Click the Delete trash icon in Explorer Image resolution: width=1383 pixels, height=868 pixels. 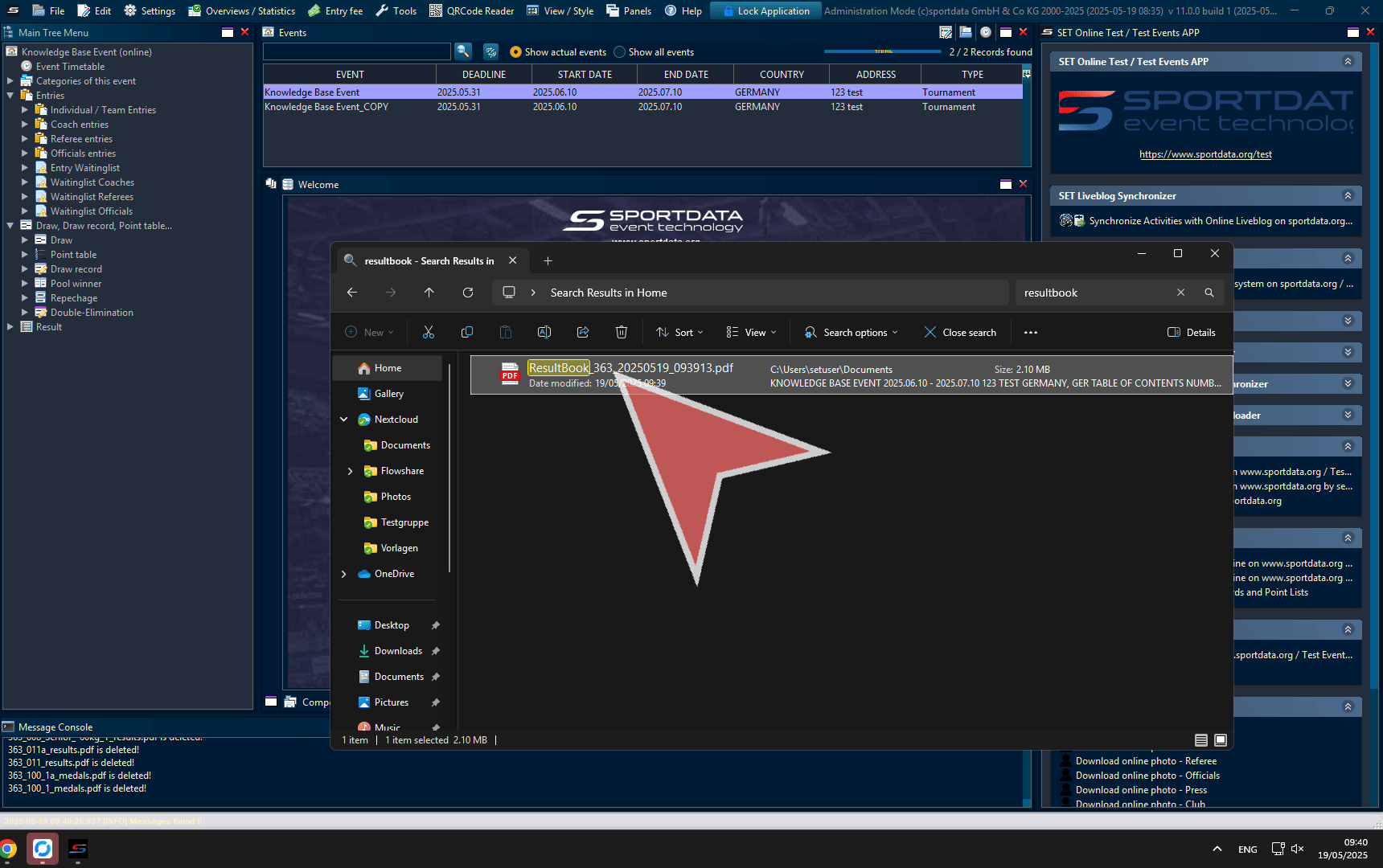pyautogui.click(x=622, y=332)
